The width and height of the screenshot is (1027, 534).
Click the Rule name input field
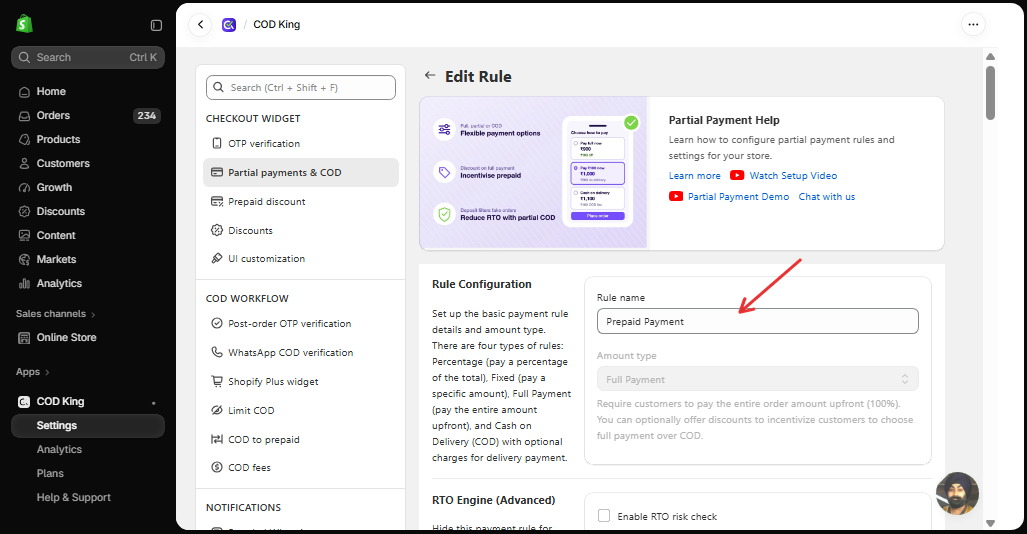pos(758,322)
